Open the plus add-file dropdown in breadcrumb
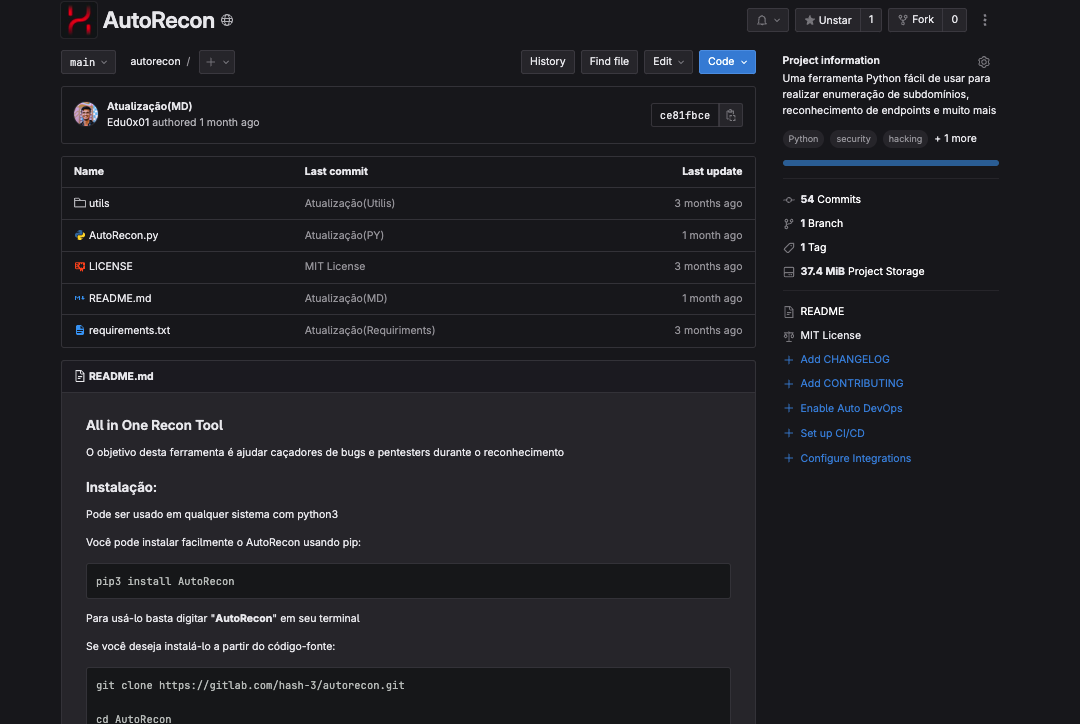The image size is (1080, 724). point(216,62)
